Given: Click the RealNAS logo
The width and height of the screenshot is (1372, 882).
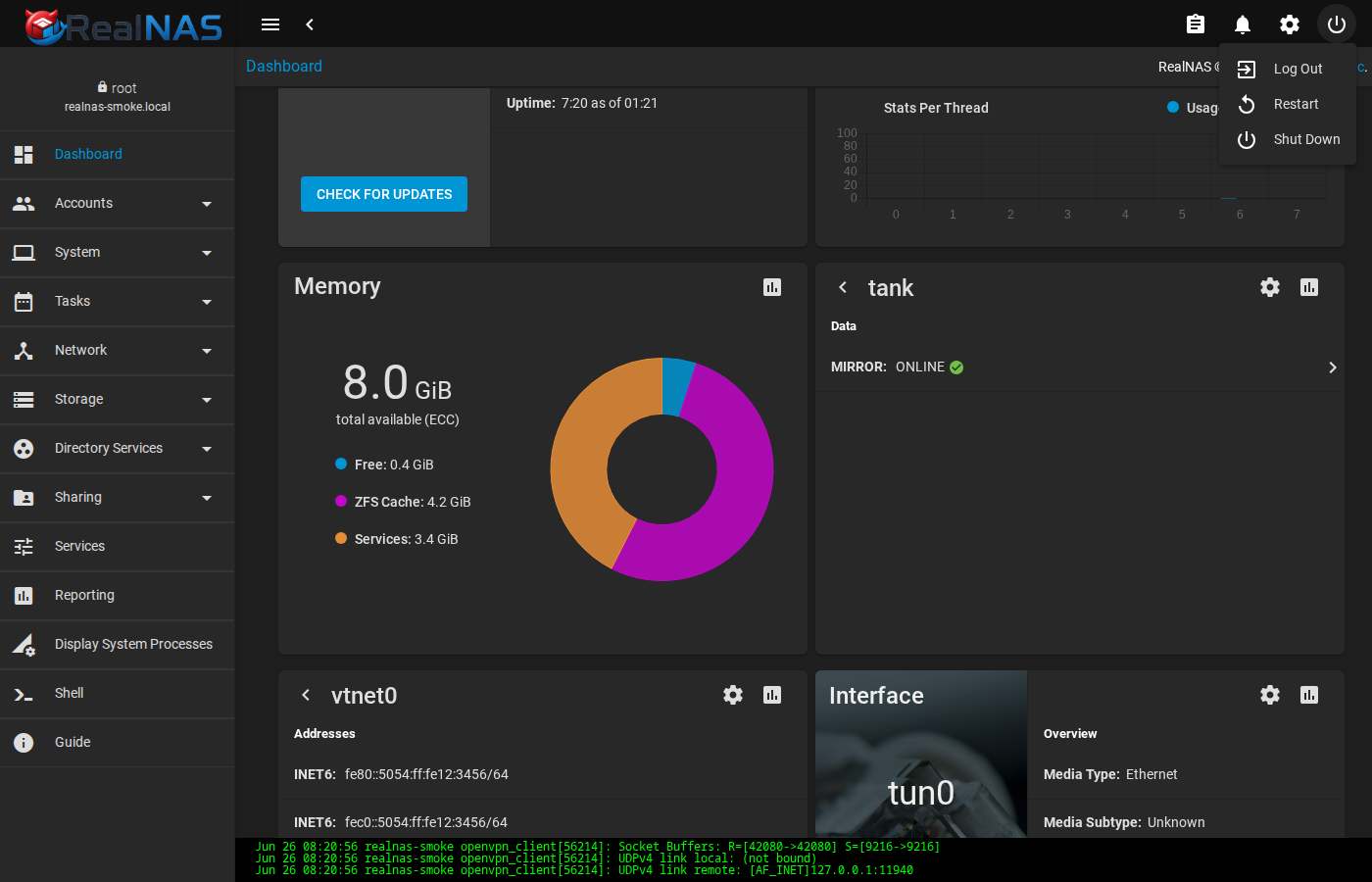Looking at the screenshot, I should (123, 25).
